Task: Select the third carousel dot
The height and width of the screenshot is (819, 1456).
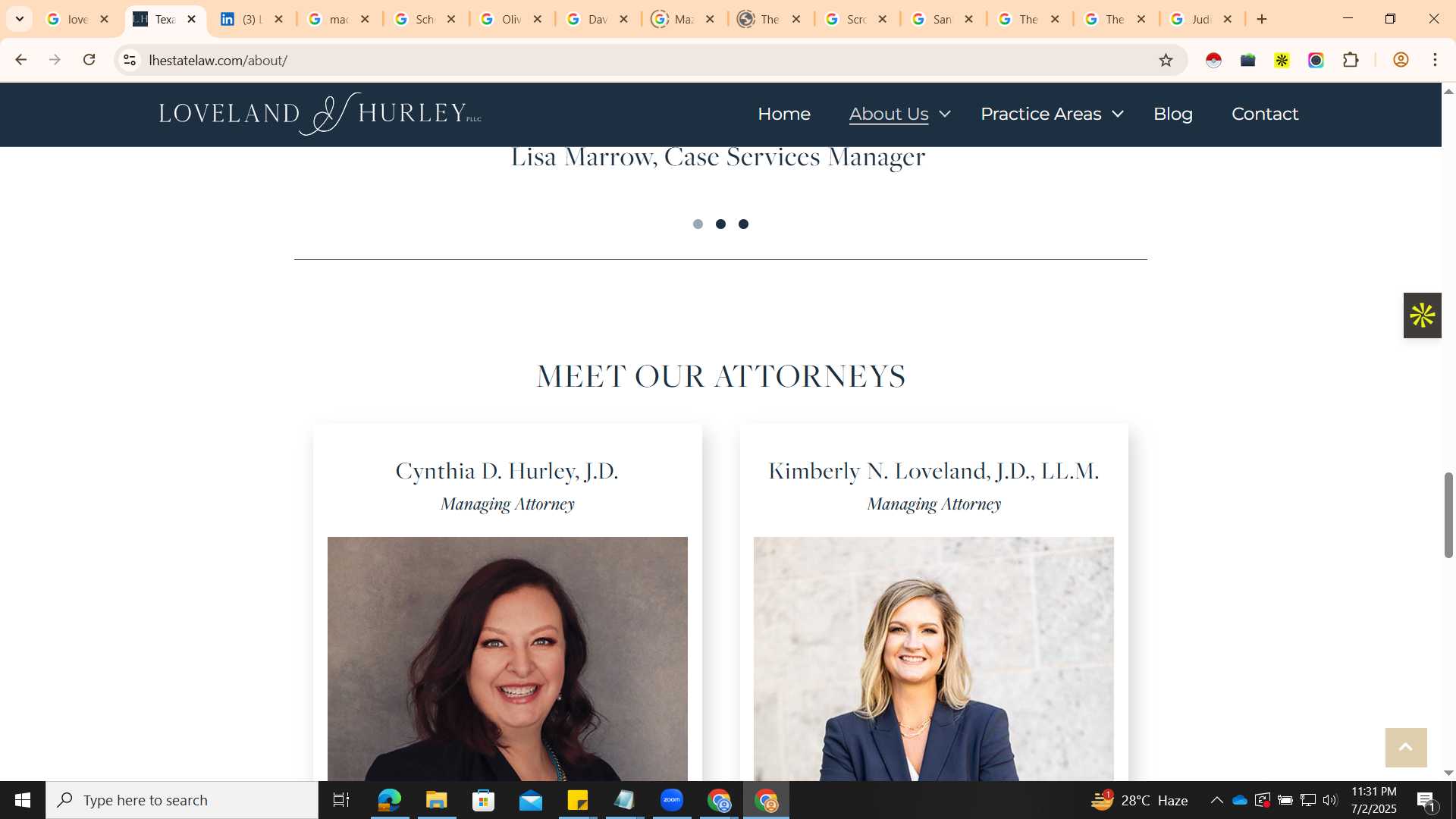Action: point(743,224)
